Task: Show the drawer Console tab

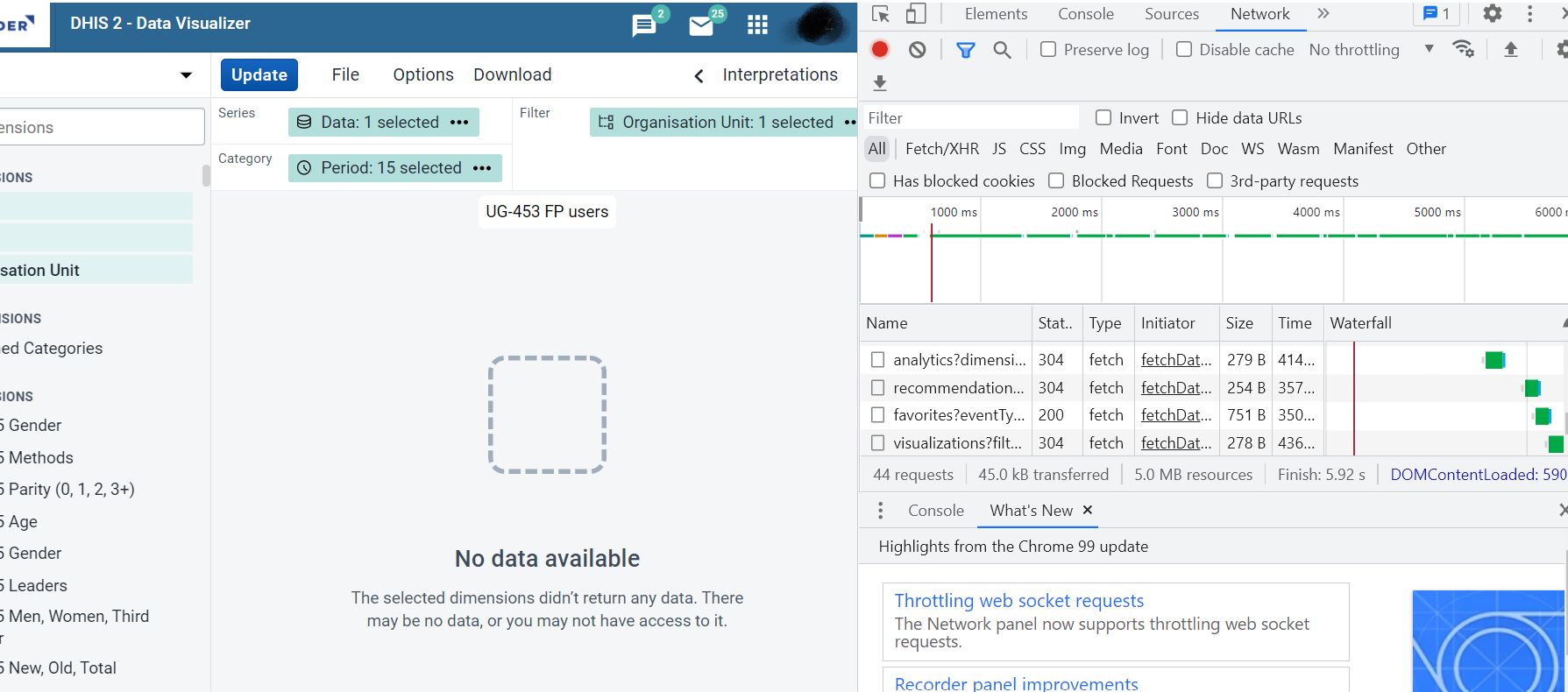Action: pos(936,511)
